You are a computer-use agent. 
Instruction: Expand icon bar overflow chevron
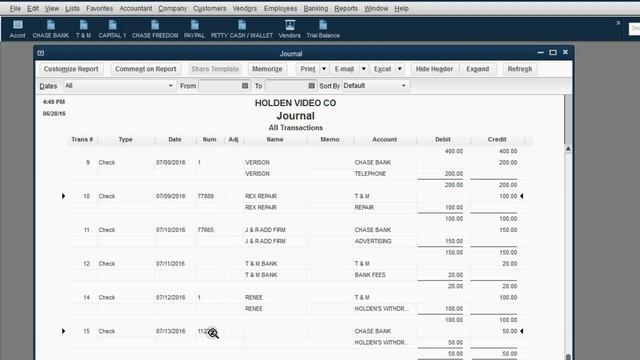tap(618, 23)
